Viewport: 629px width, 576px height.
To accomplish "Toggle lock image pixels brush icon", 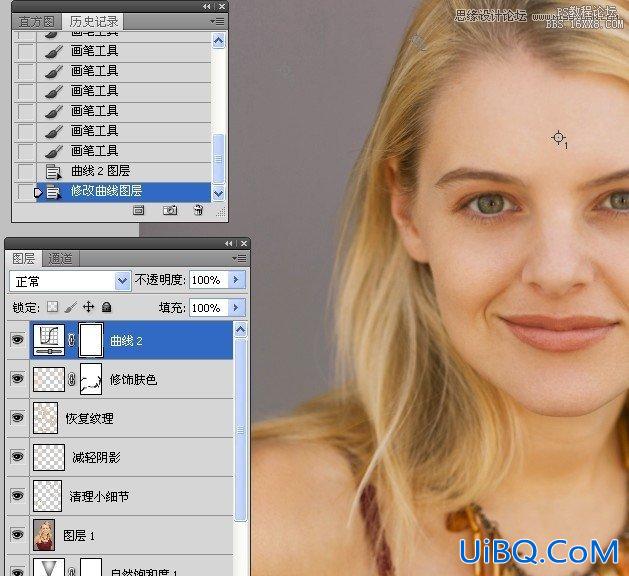I will pyautogui.click(x=71, y=307).
